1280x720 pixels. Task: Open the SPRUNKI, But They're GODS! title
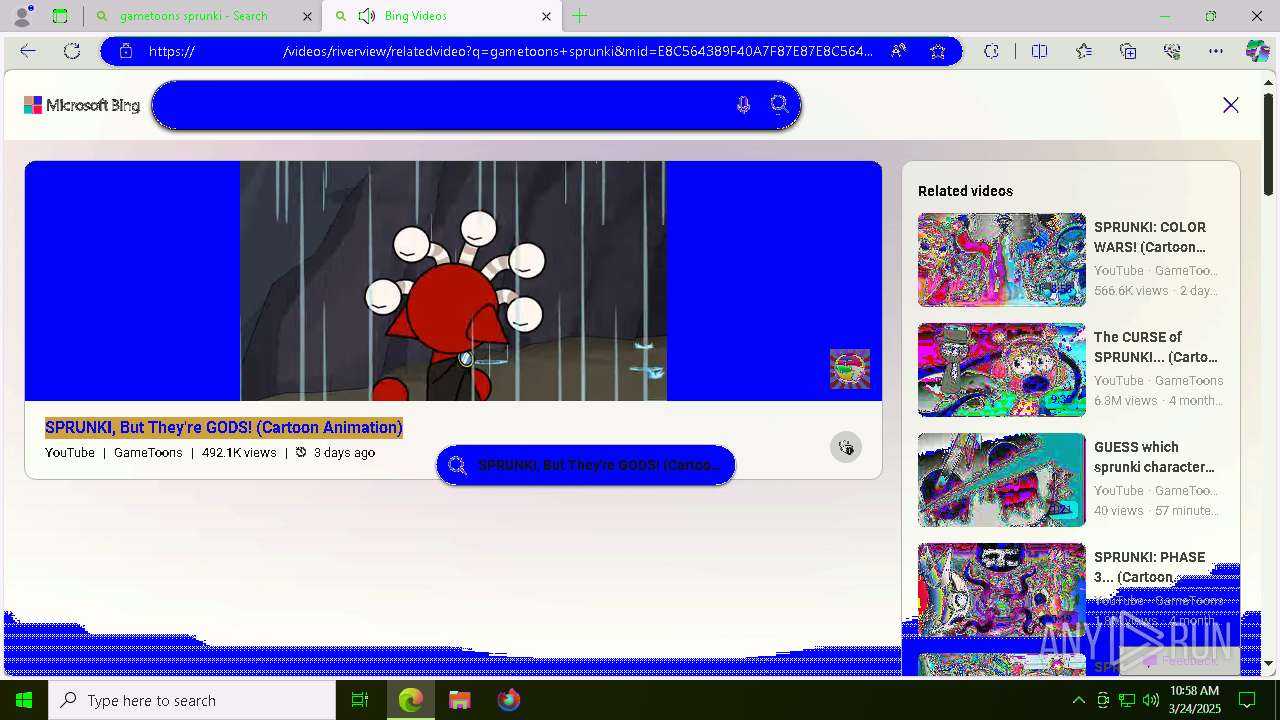(224, 427)
